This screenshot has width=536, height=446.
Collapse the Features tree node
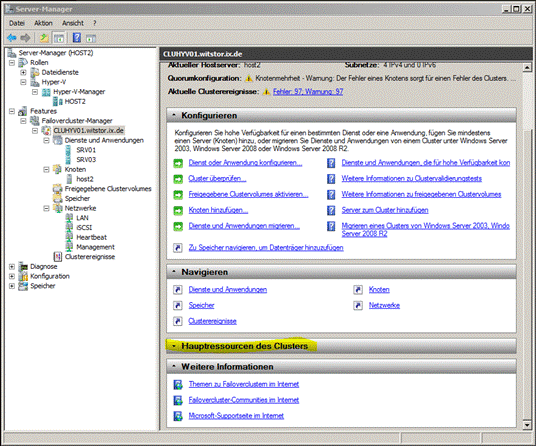(12, 111)
